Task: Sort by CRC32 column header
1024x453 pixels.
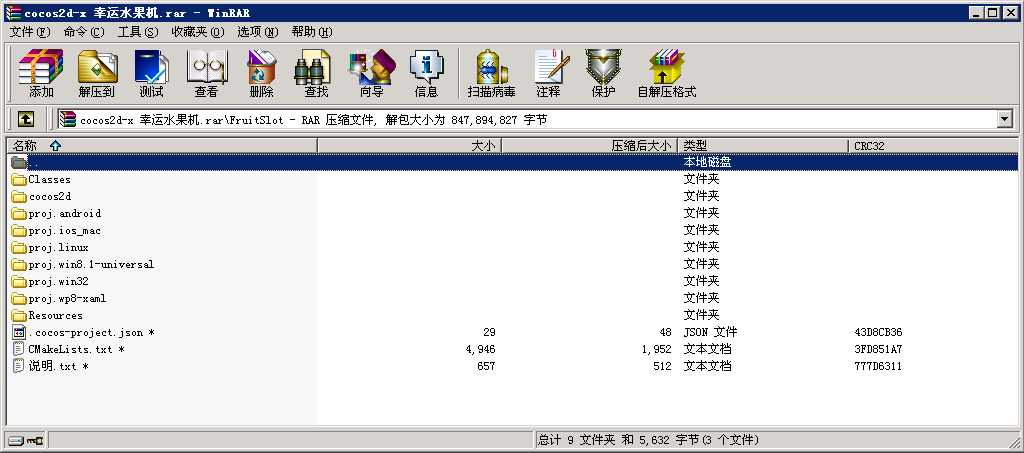Action: tap(932, 146)
